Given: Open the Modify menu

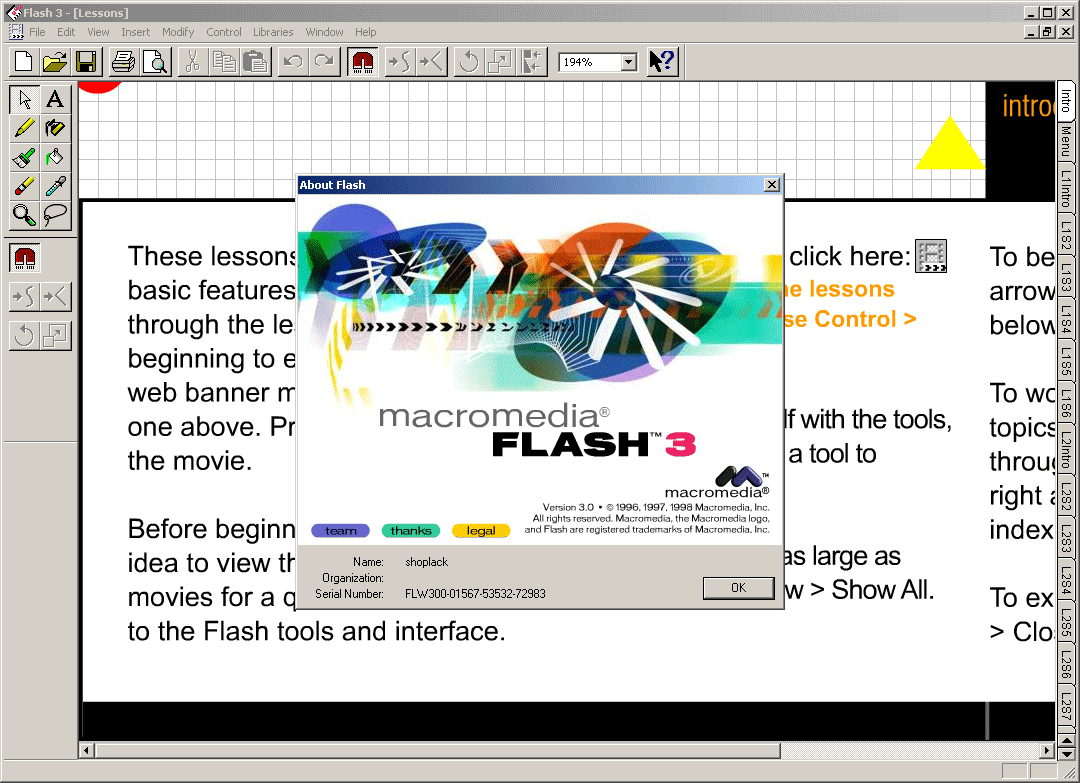Looking at the screenshot, I should pyautogui.click(x=178, y=32).
